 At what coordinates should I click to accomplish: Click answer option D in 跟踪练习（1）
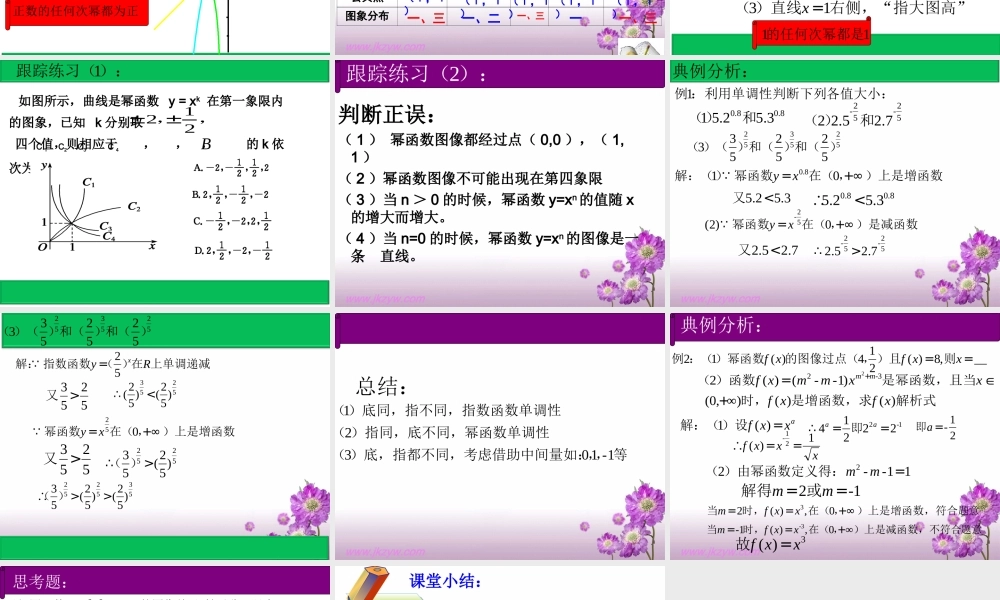233,251
